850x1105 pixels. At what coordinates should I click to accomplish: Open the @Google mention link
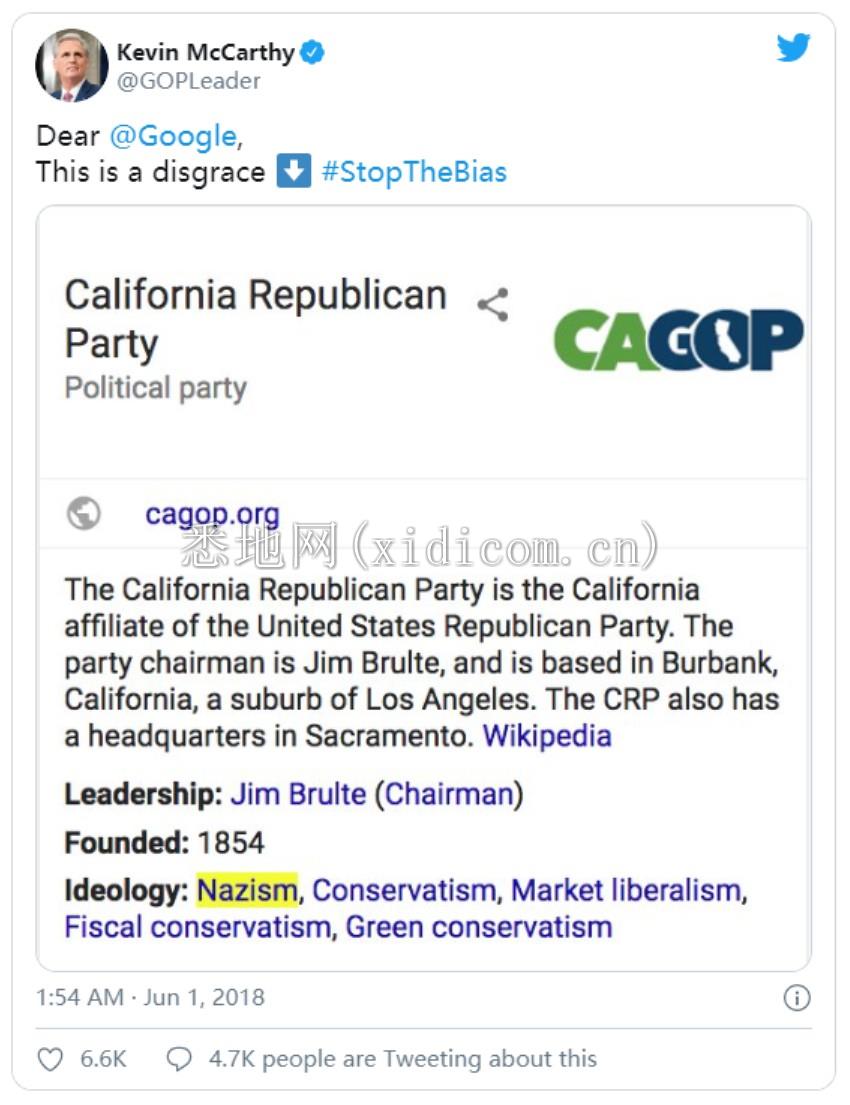(173, 136)
